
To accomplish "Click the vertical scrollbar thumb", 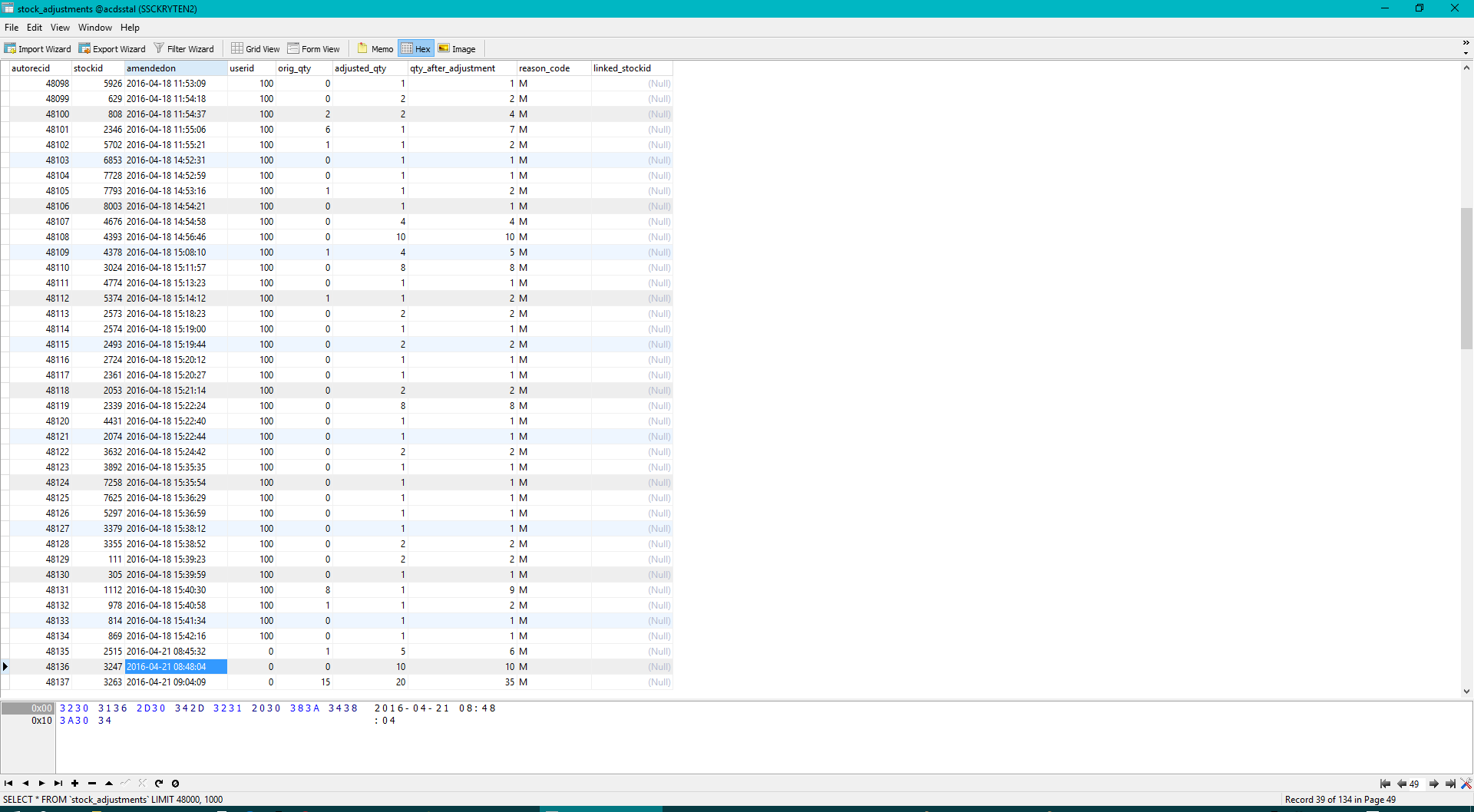I will [x=1466, y=278].
